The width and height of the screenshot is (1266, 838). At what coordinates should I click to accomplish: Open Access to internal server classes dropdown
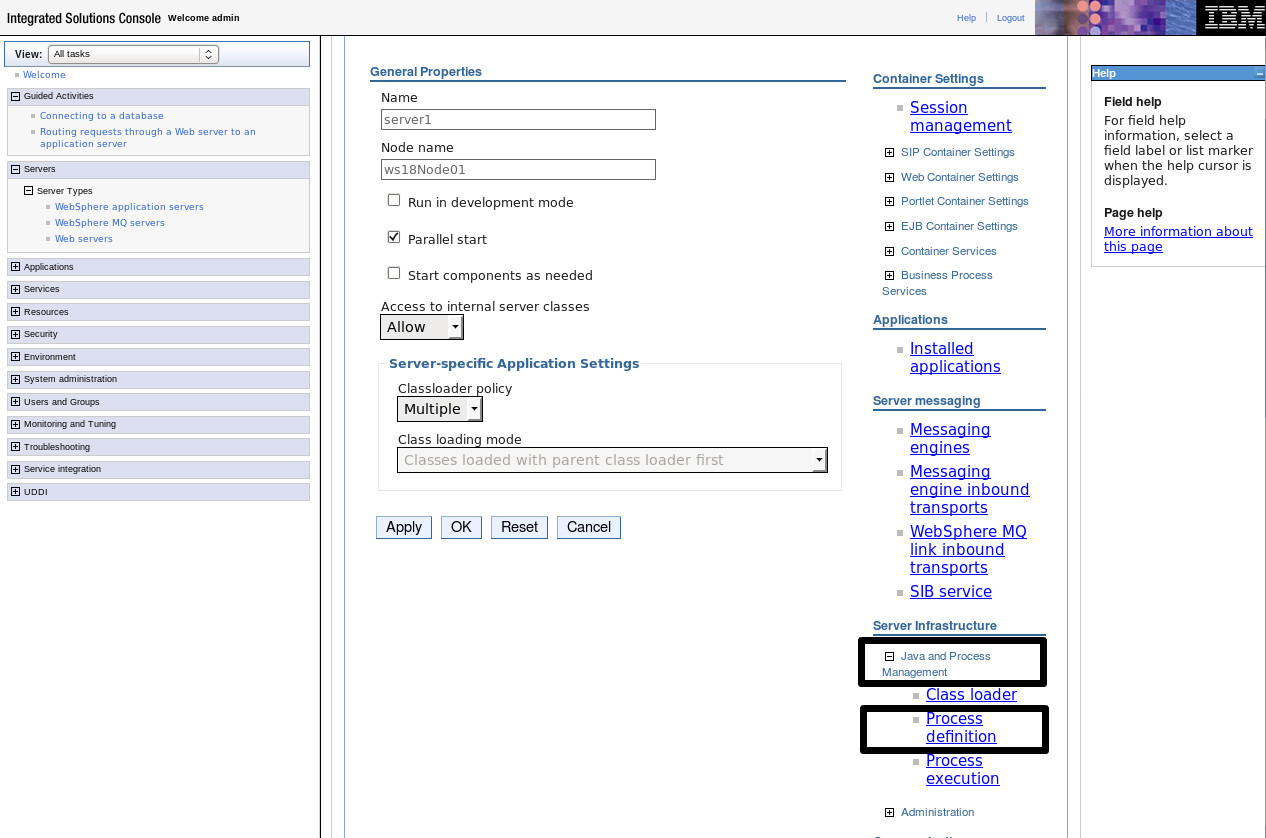tap(422, 327)
